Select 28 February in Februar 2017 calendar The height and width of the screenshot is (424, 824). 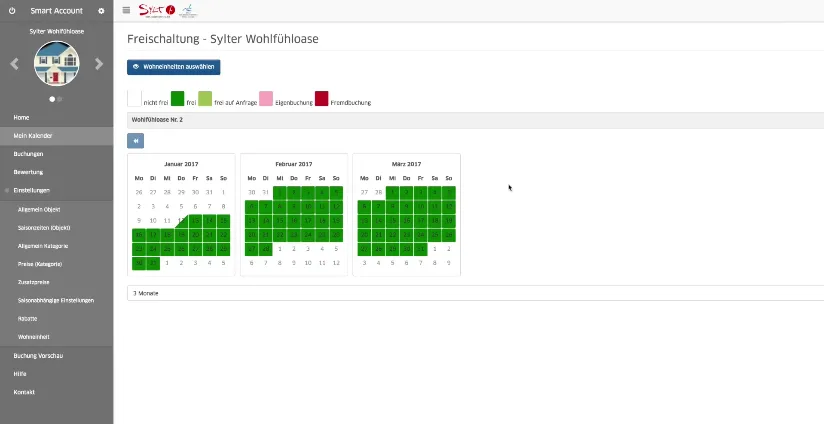coord(266,249)
